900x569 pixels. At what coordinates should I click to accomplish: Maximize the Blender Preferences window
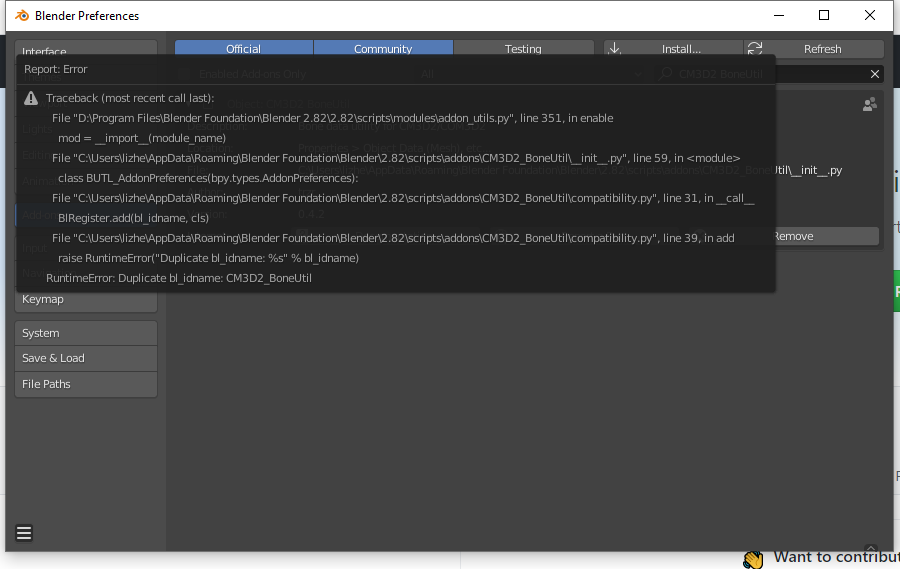(824, 16)
